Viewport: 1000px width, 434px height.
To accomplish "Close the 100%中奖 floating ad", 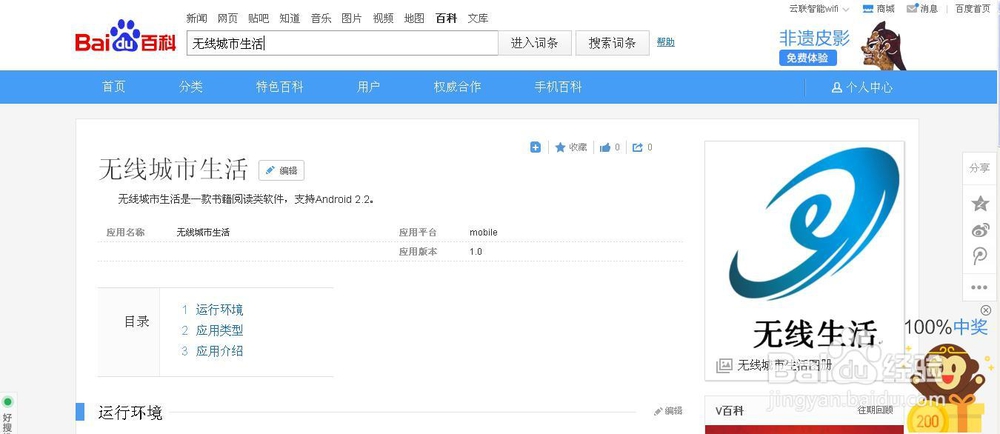I will coord(985,310).
